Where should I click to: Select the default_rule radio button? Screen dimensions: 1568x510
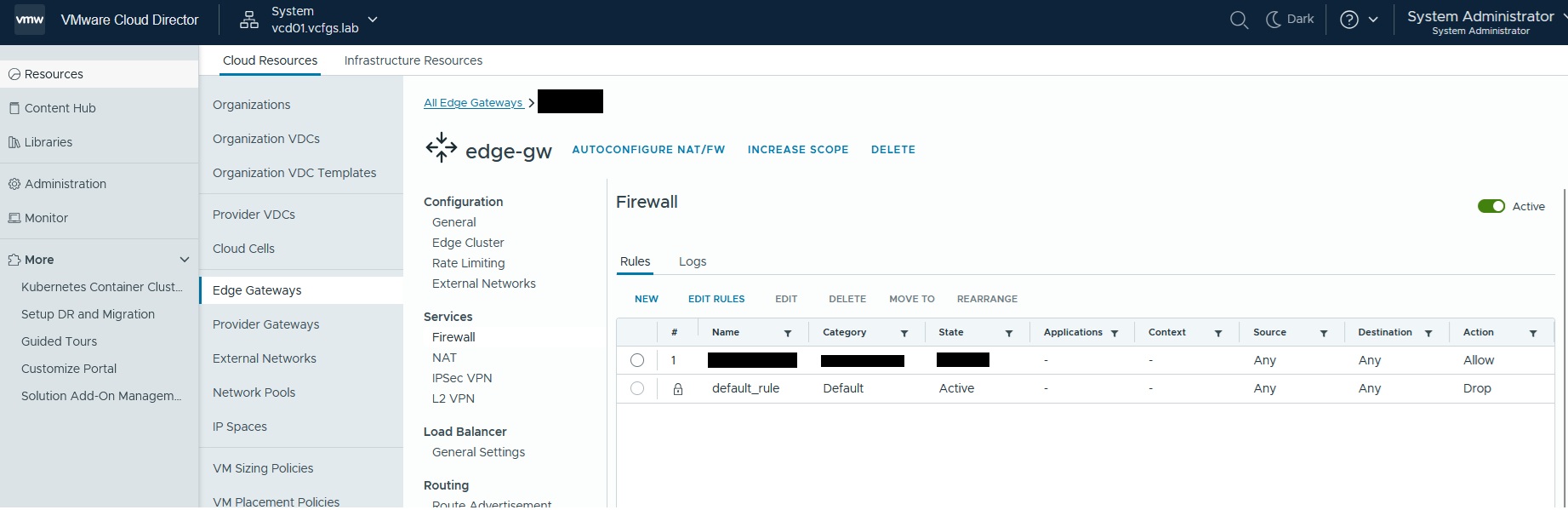pyautogui.click(x=637, y=388)
